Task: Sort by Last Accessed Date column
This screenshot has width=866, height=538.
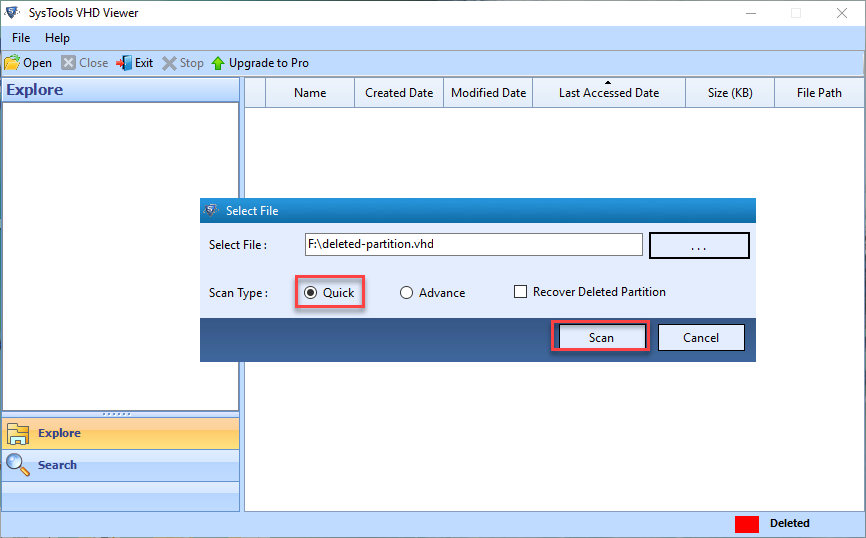Action: pos(608,93)
